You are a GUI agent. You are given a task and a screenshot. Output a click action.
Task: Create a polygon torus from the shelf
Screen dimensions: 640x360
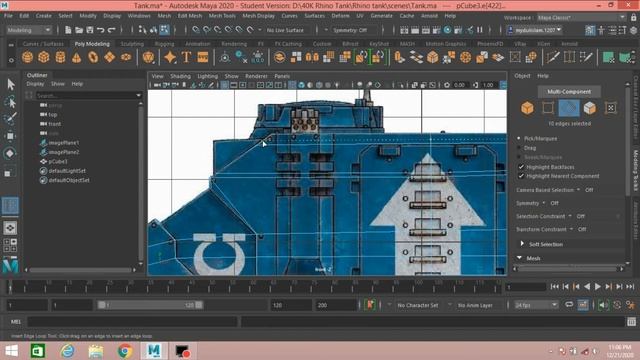pos(93,57)
